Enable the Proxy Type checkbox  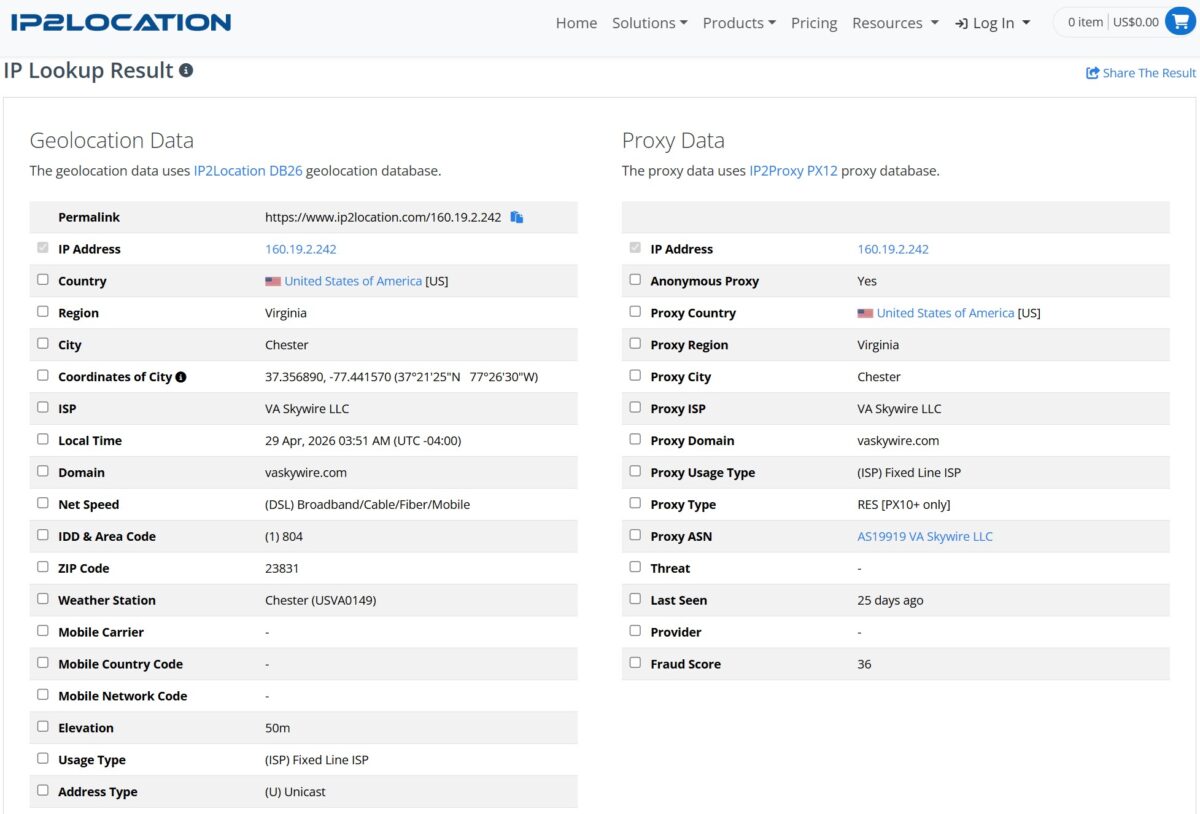point(635,503)
